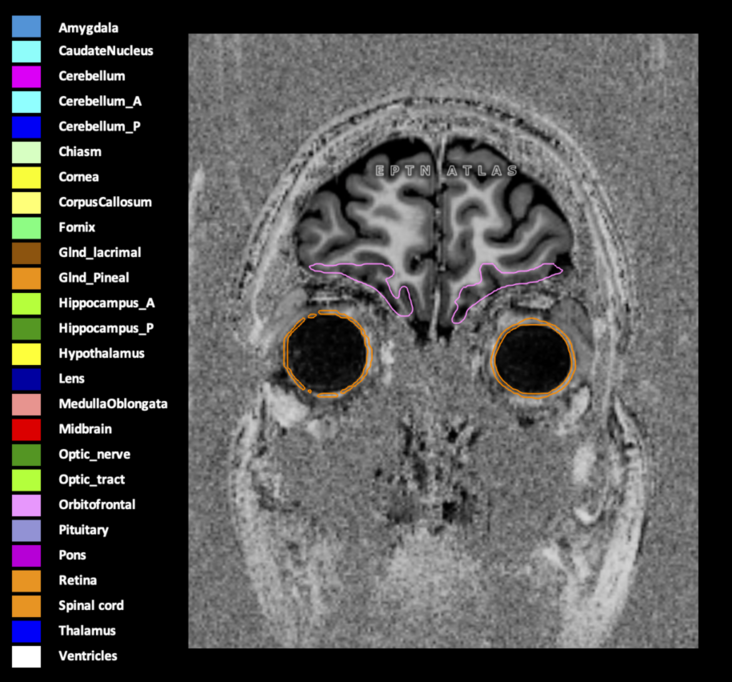This screenshot has height=682, width=732.
Task: Click the Ventricles label
Action: pyautogui.click(x=88, y=656)
